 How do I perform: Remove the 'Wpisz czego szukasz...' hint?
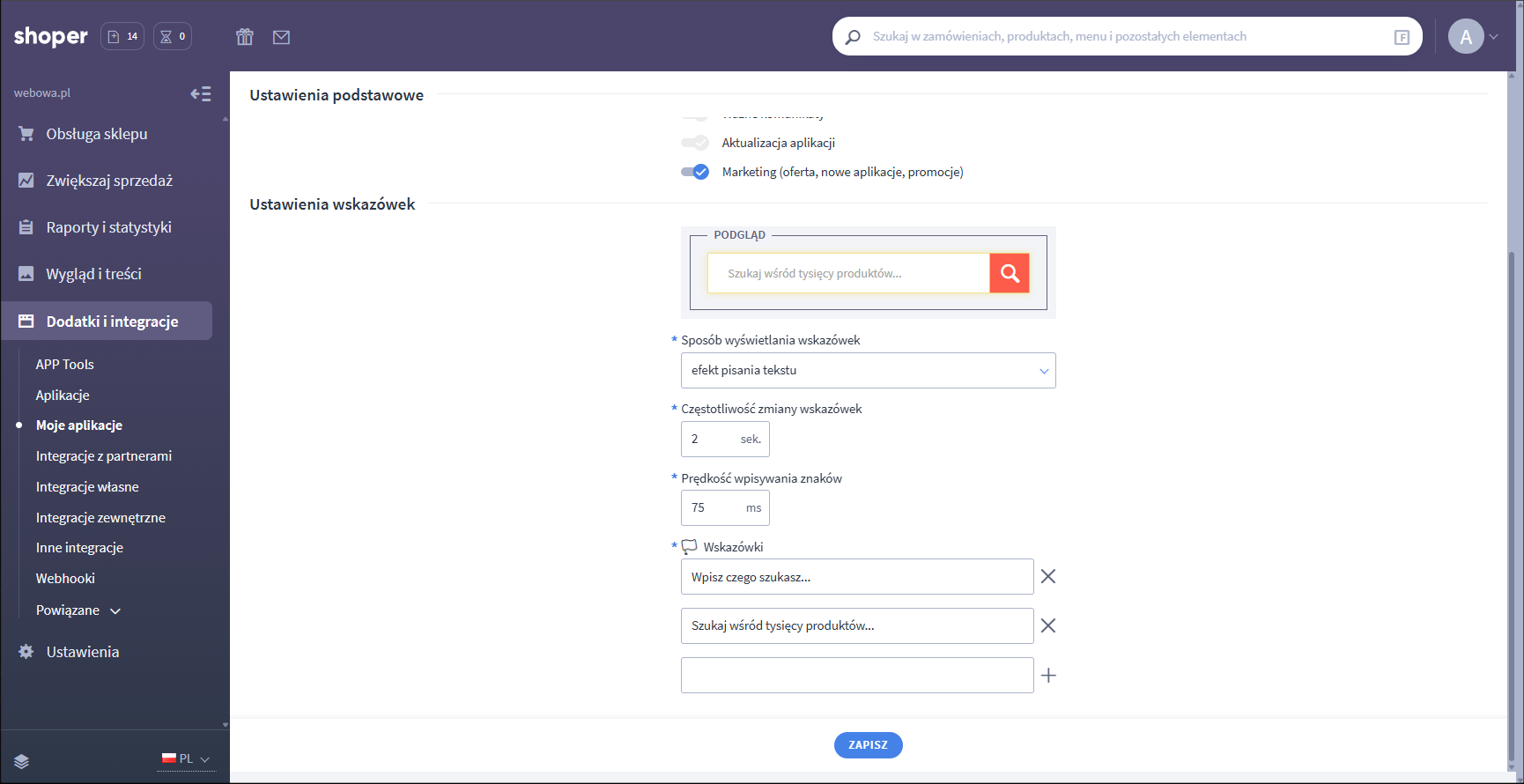(1047, 577)
